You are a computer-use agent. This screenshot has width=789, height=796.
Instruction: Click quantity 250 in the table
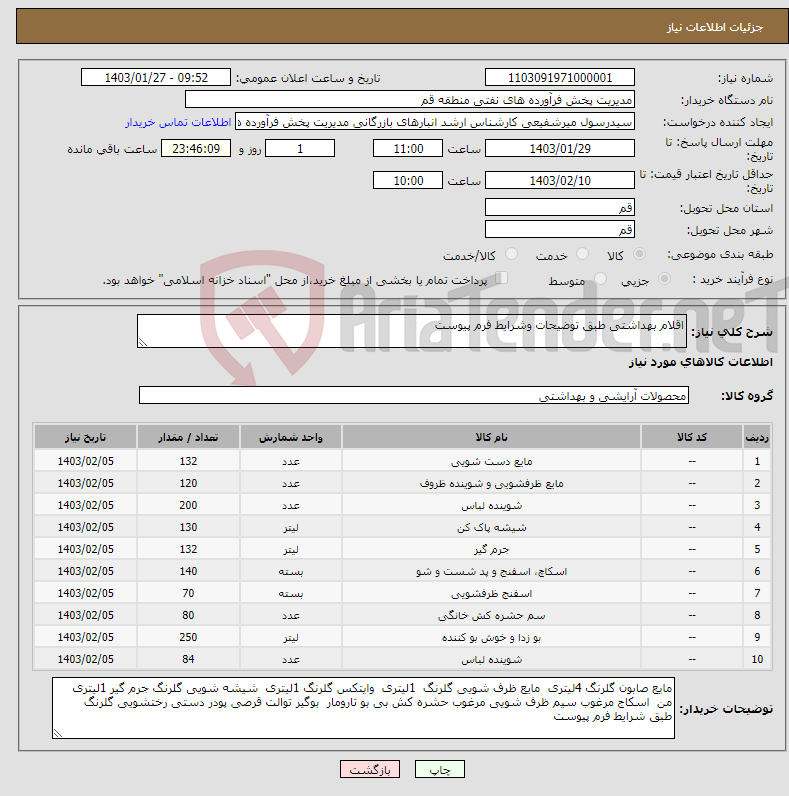[188, 637]
